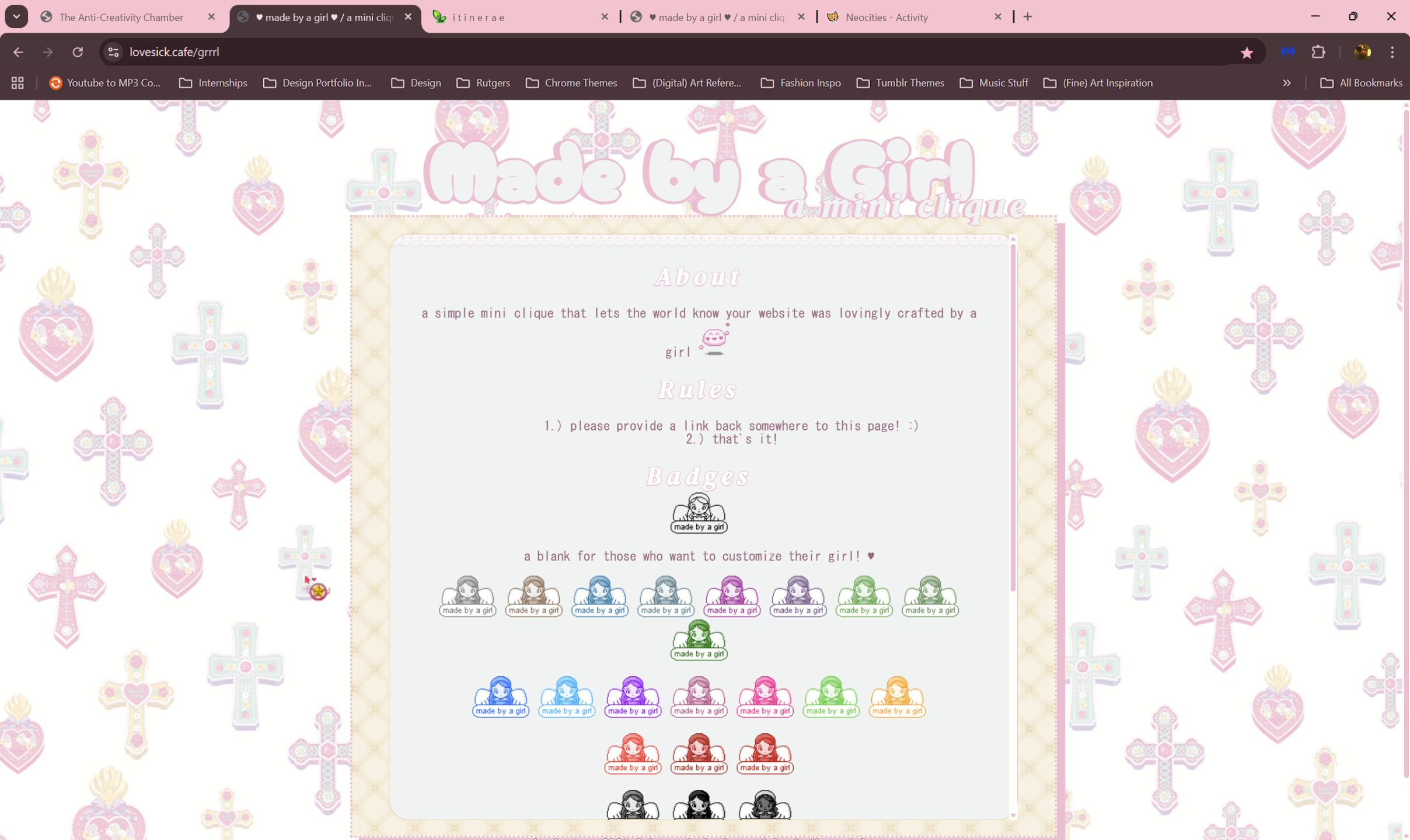Open the All Bookmarks folder
The image size is (1410, 840).
(1361, 83)
